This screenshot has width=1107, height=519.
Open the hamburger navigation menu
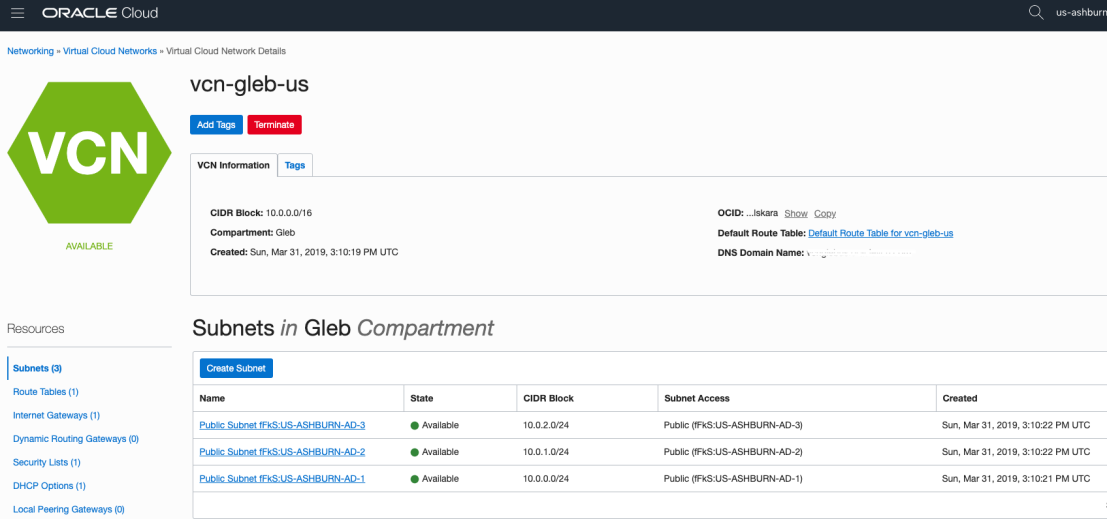18,13
